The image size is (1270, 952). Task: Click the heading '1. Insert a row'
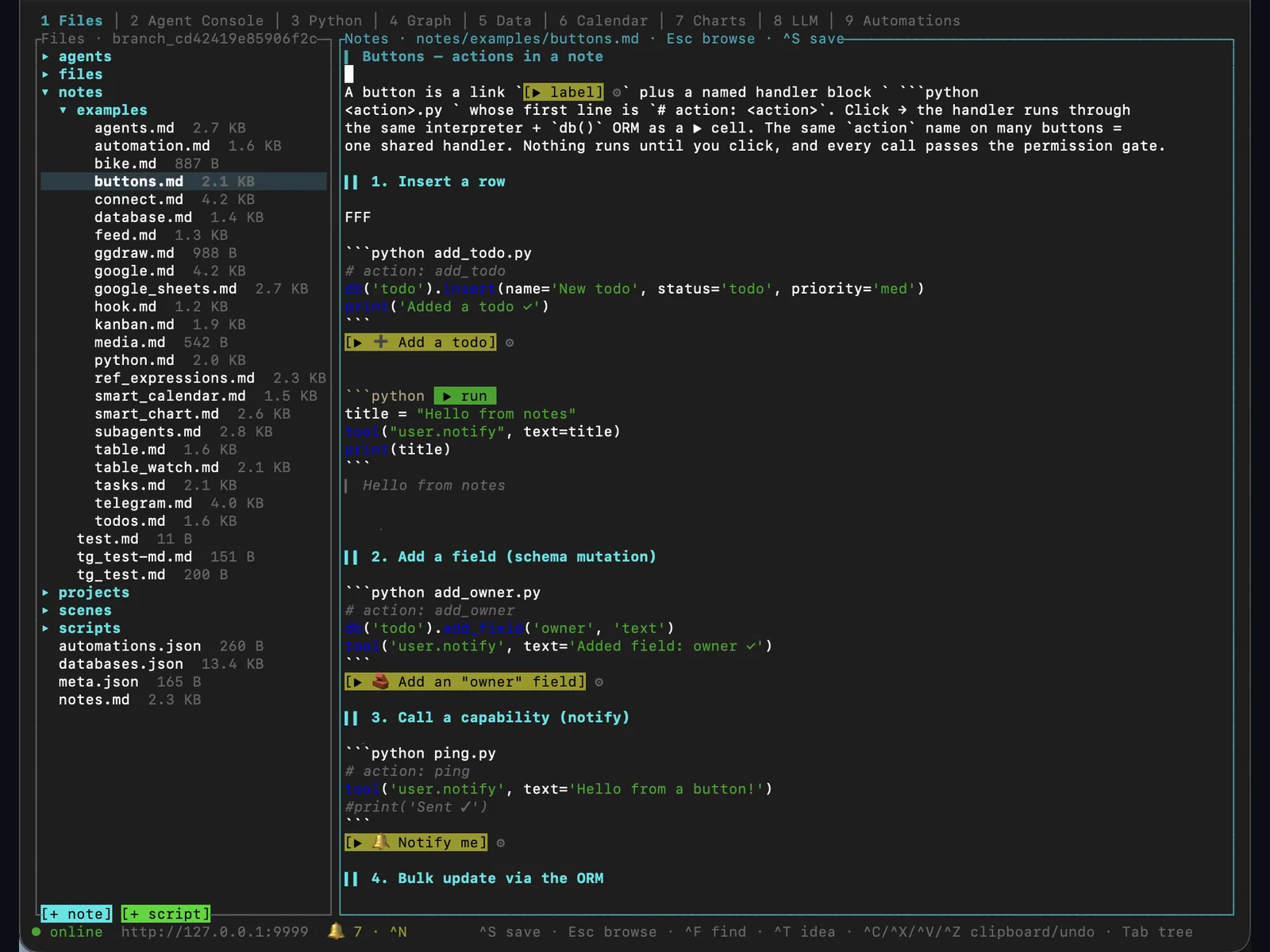tap(438, 182)
